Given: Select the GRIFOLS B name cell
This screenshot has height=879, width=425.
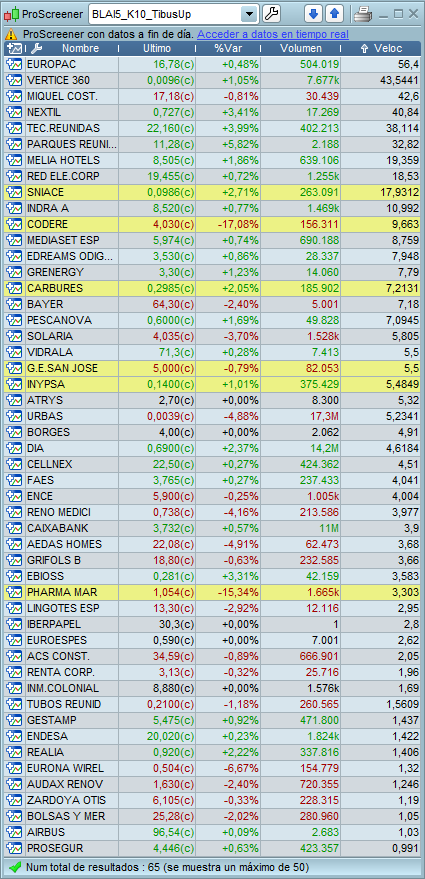Looking at the screenshot, I should click(72, 560).
